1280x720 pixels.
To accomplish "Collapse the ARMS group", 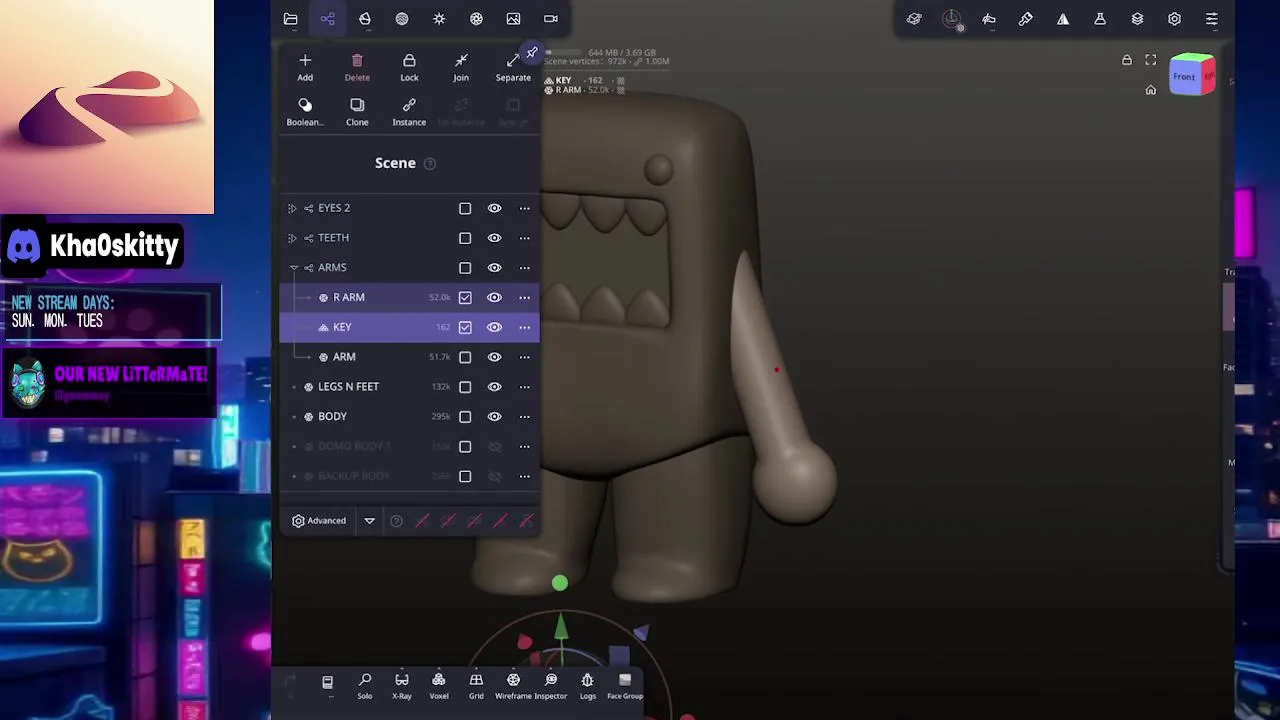I will 294,268.
